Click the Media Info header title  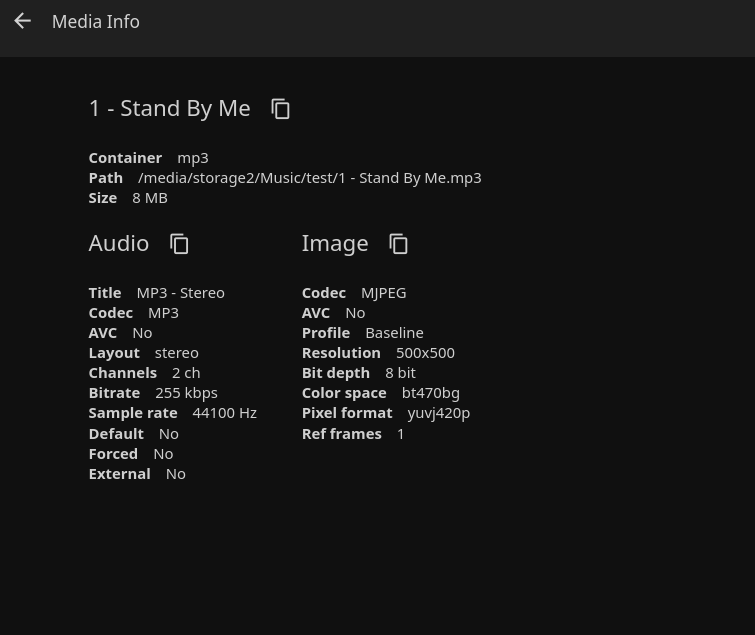click(x=96, y=21)
